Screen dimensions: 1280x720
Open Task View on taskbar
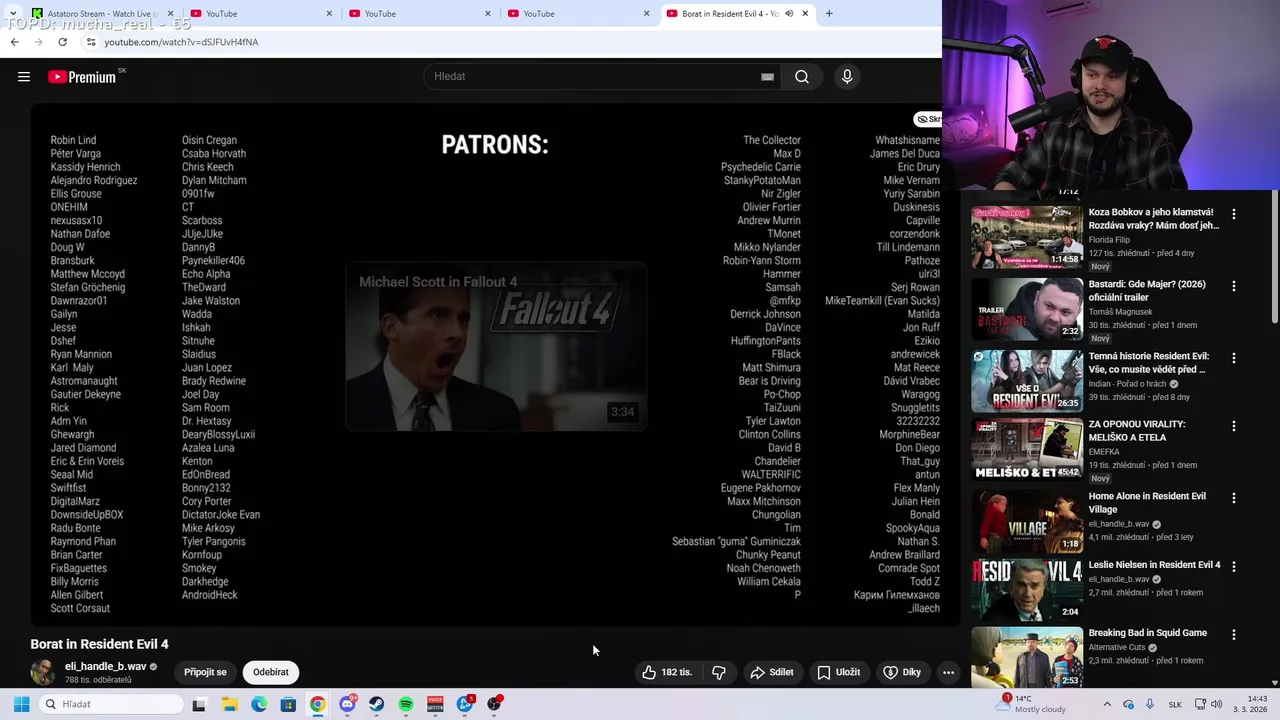point(199,704)
